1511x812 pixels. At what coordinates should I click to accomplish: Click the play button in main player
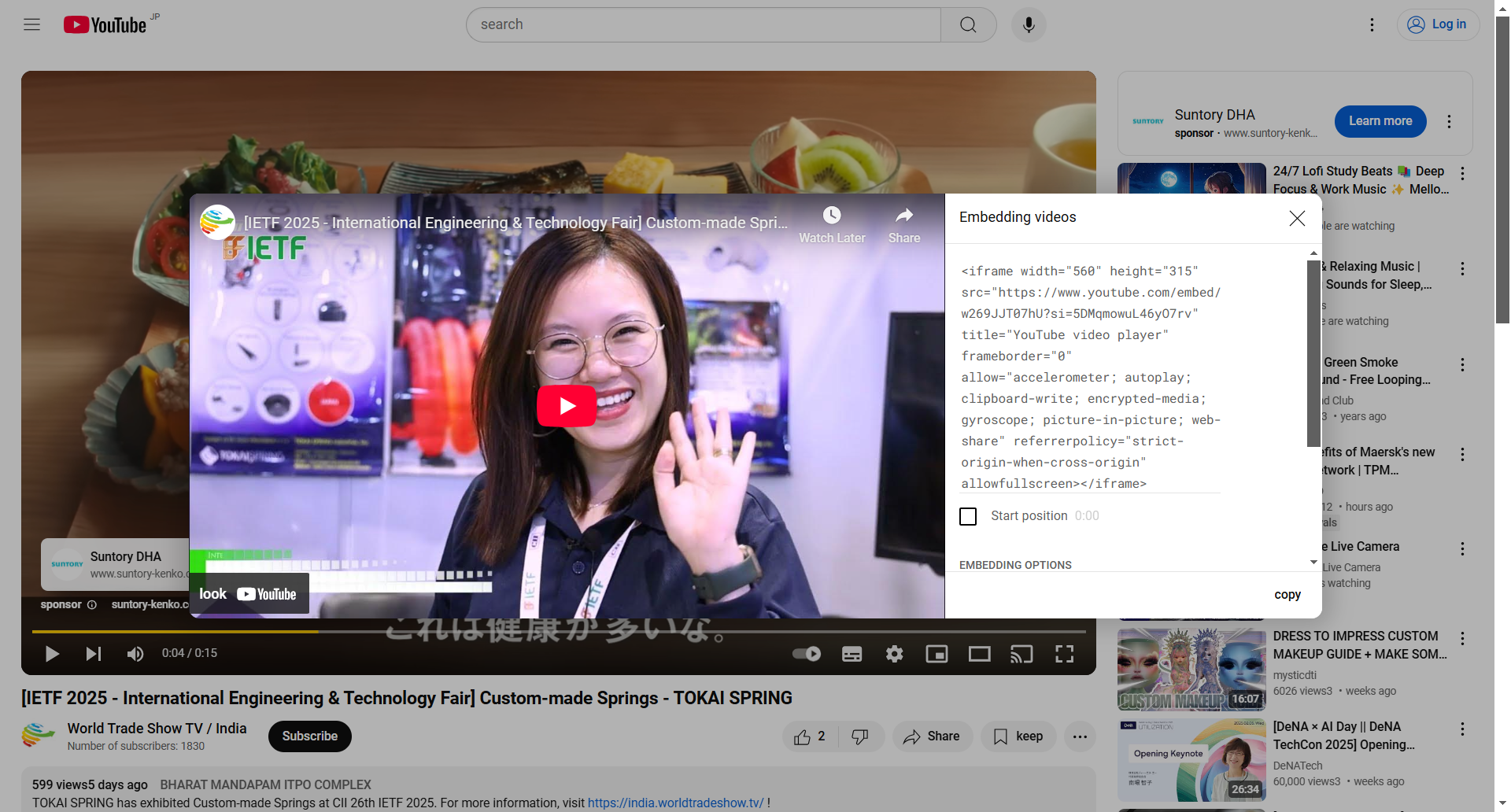(52, 654)
